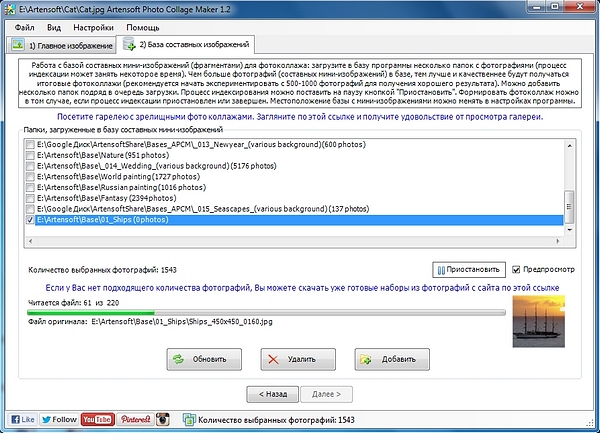
Task: Click the Обновить button
Action: point(204,359)
